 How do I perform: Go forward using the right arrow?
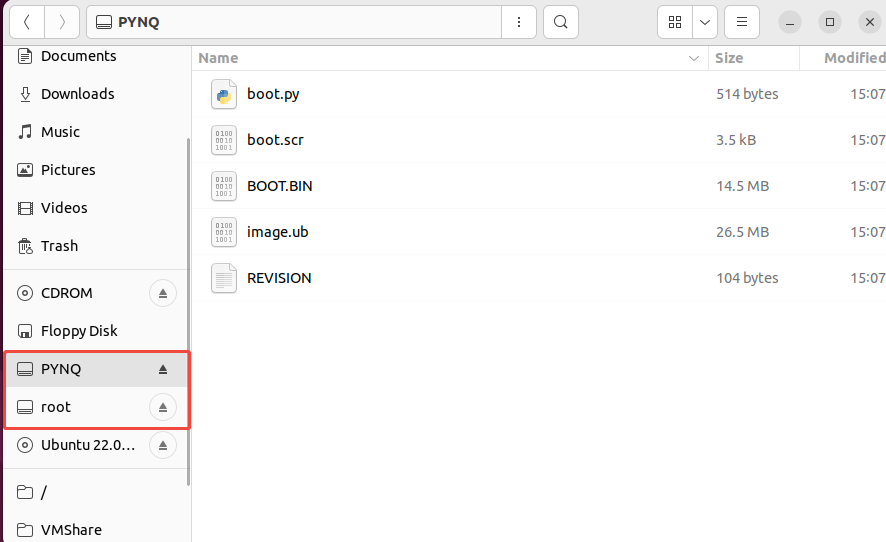(x=62, y=22)
